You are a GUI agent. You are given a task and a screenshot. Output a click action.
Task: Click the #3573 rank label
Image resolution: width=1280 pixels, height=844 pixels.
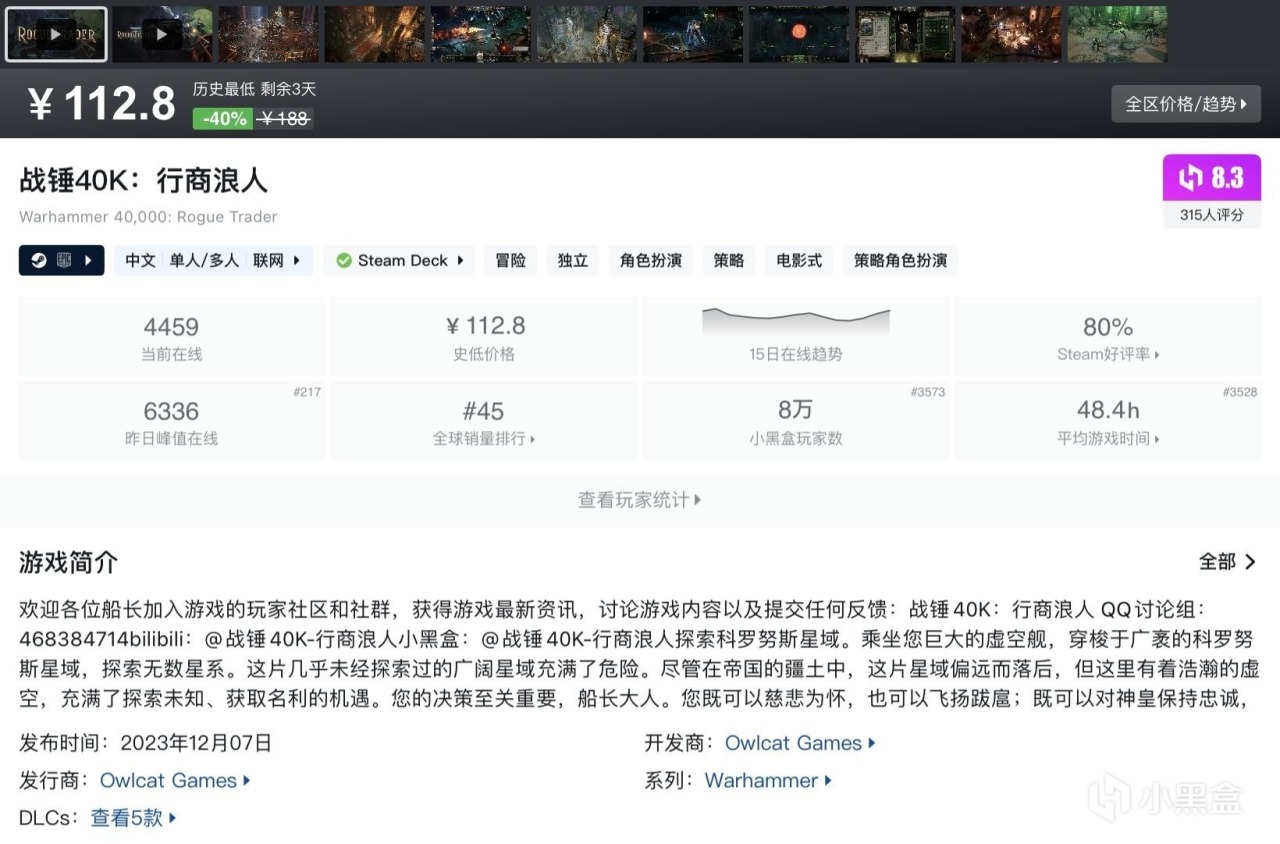[x=928, y=392]
